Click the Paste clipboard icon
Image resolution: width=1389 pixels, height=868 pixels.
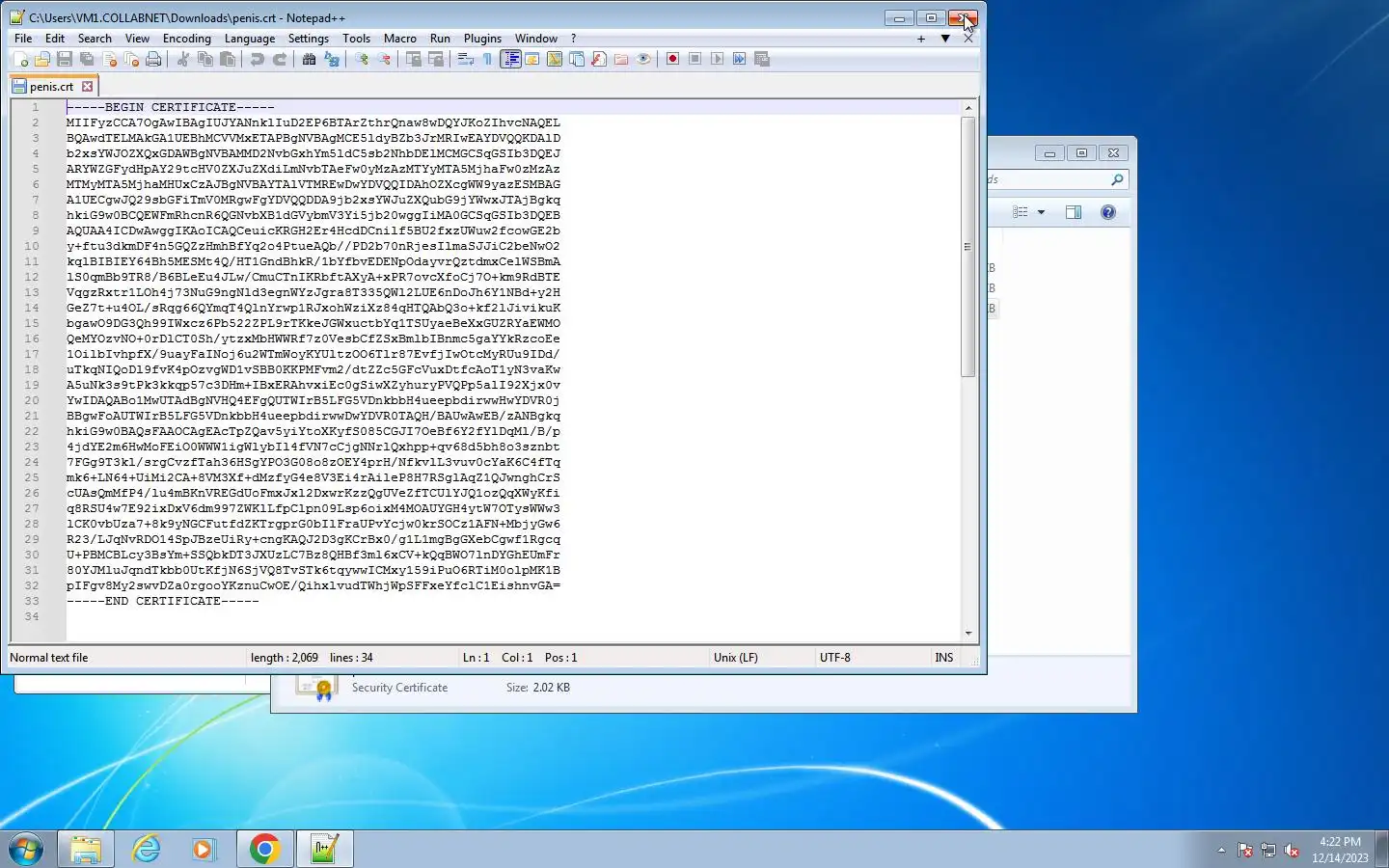[228, 59]
